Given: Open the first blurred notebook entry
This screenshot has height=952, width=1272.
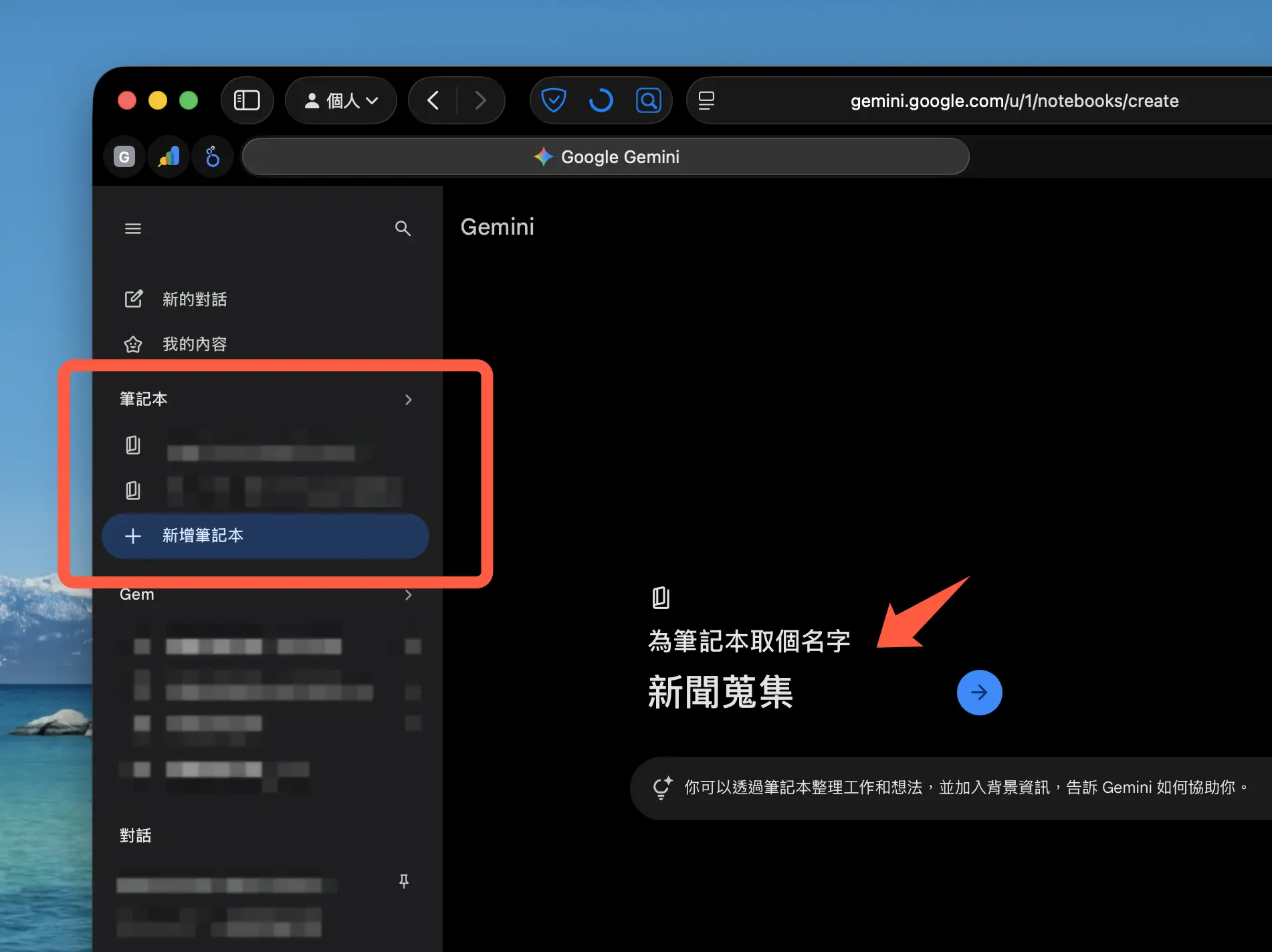Looking at the screenshot, I should pyautogui.click(x=266, y=447).
